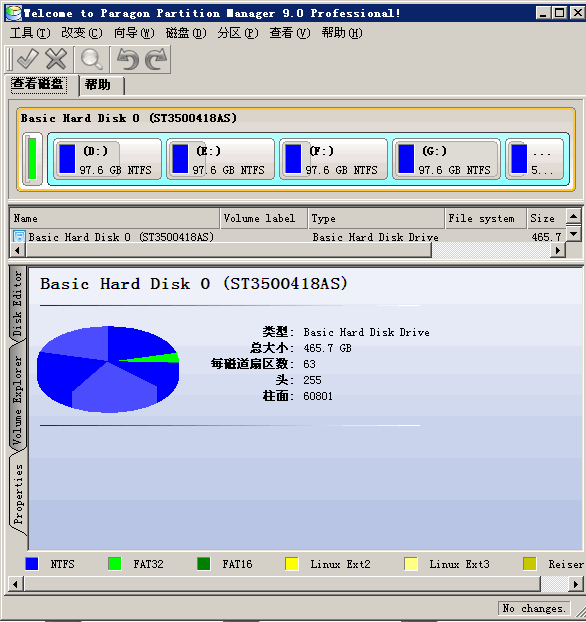Click the Linux Ext3 pale yellow swatch

coord(411,564)
